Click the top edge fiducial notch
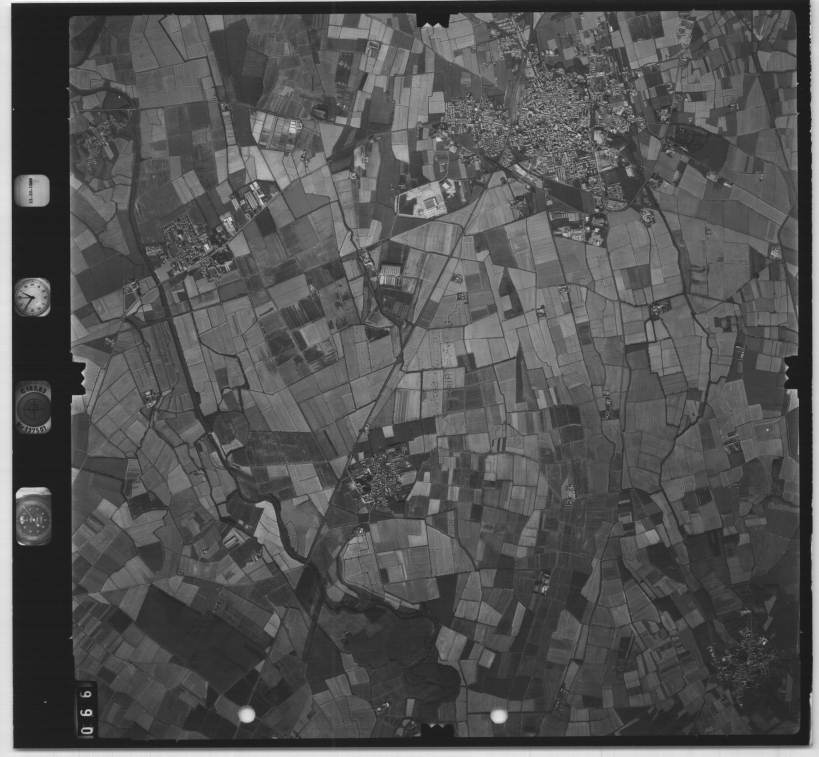 click(434, 18)
